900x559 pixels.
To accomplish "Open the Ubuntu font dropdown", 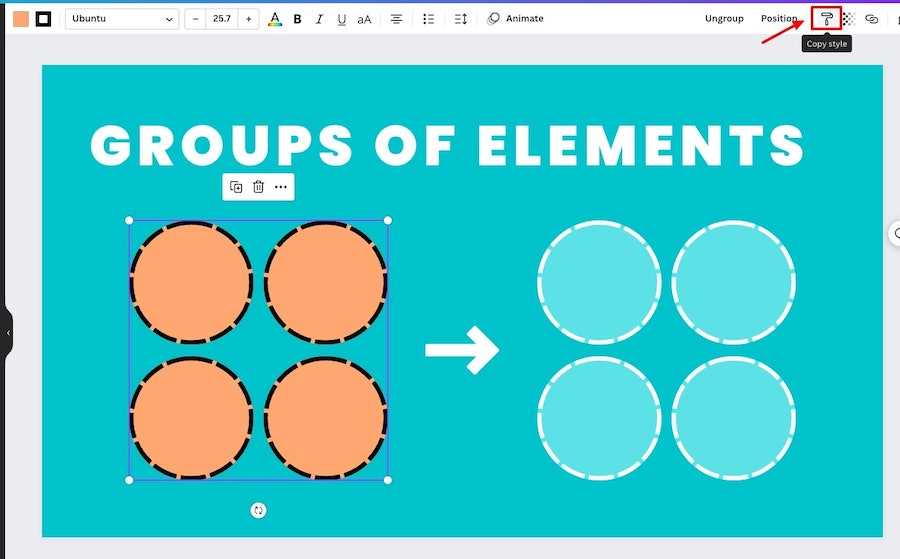I will click(122, 19).
